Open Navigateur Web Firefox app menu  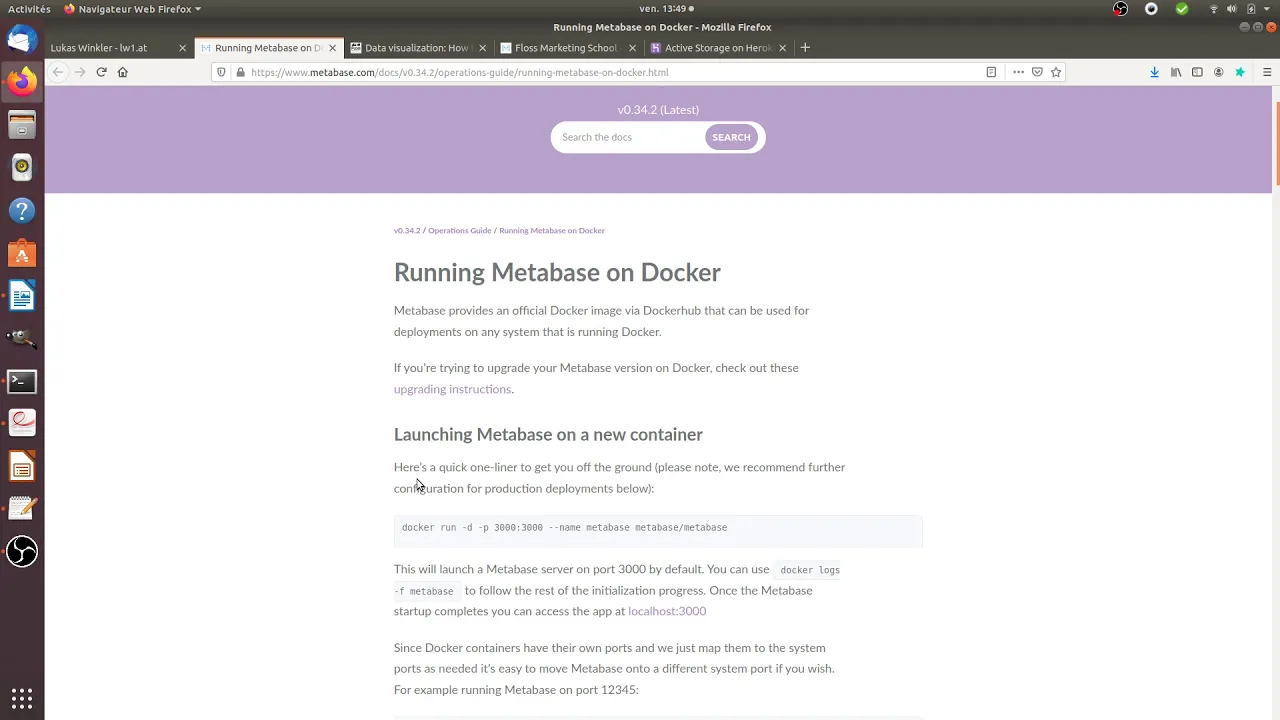pos(132,9)
